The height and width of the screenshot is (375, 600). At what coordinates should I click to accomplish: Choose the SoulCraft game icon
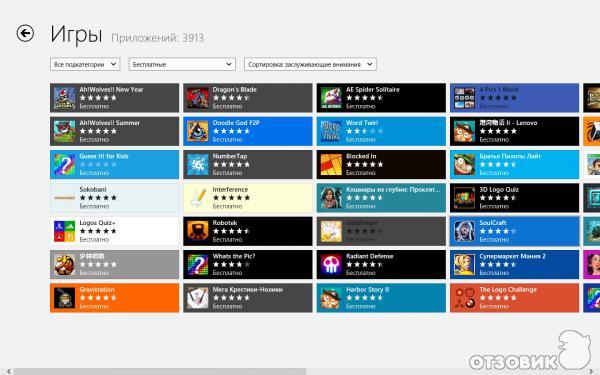tap(465, 231)
